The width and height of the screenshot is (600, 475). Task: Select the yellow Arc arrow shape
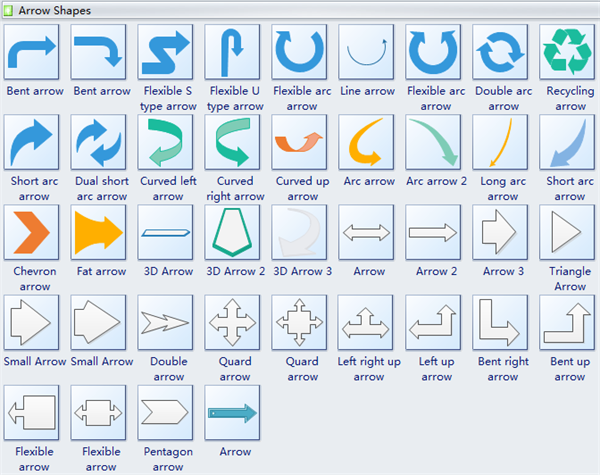[366, 142]
